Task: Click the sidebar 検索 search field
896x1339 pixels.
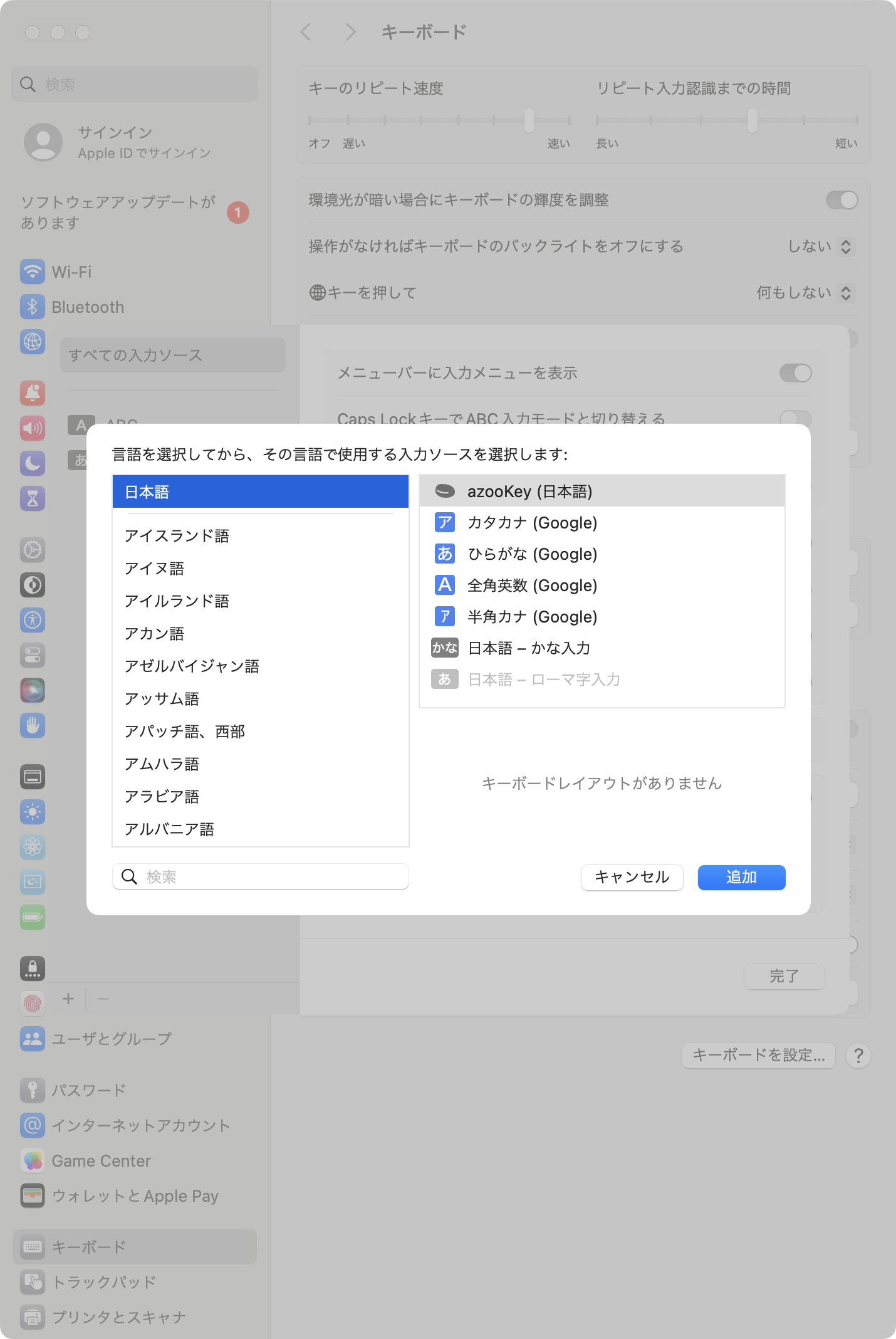Action: pyautogui.click(x=135, y=84)
